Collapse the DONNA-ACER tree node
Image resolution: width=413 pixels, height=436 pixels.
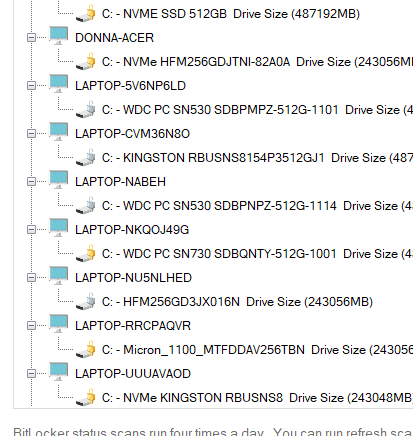pyautogui.click(x=31, y=38)
